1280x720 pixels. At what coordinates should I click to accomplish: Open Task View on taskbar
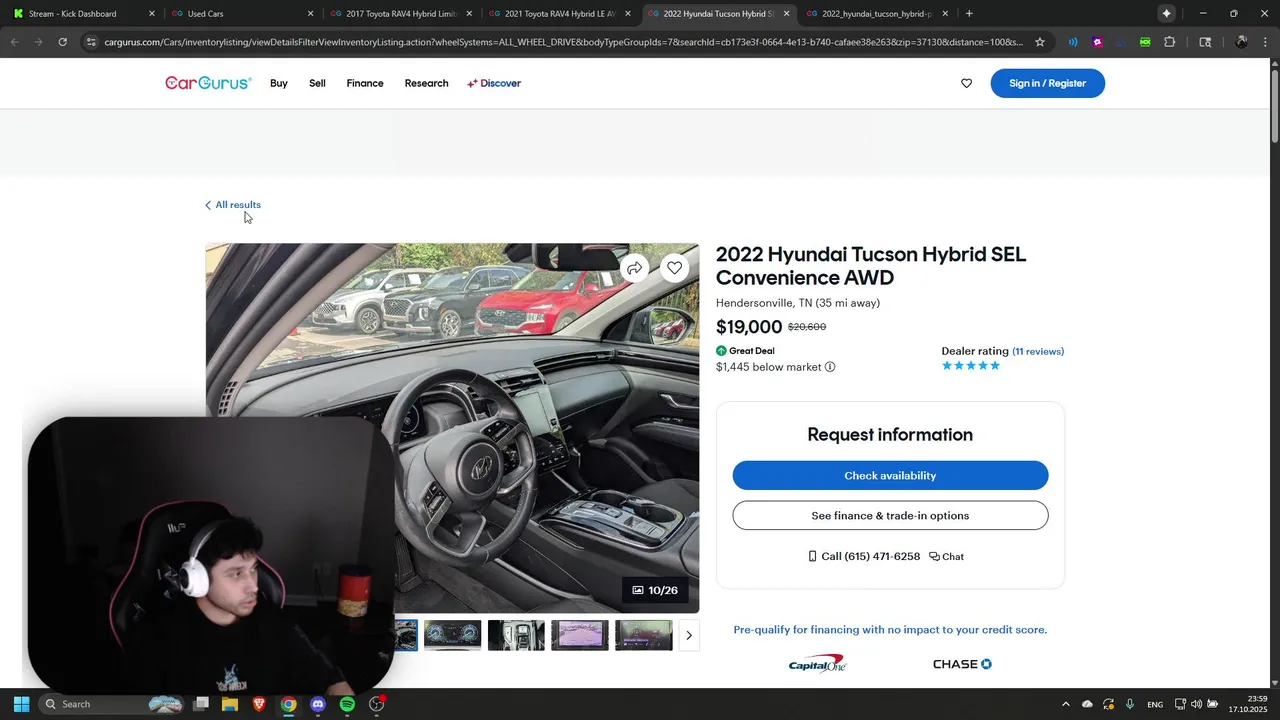coord(201,704)
